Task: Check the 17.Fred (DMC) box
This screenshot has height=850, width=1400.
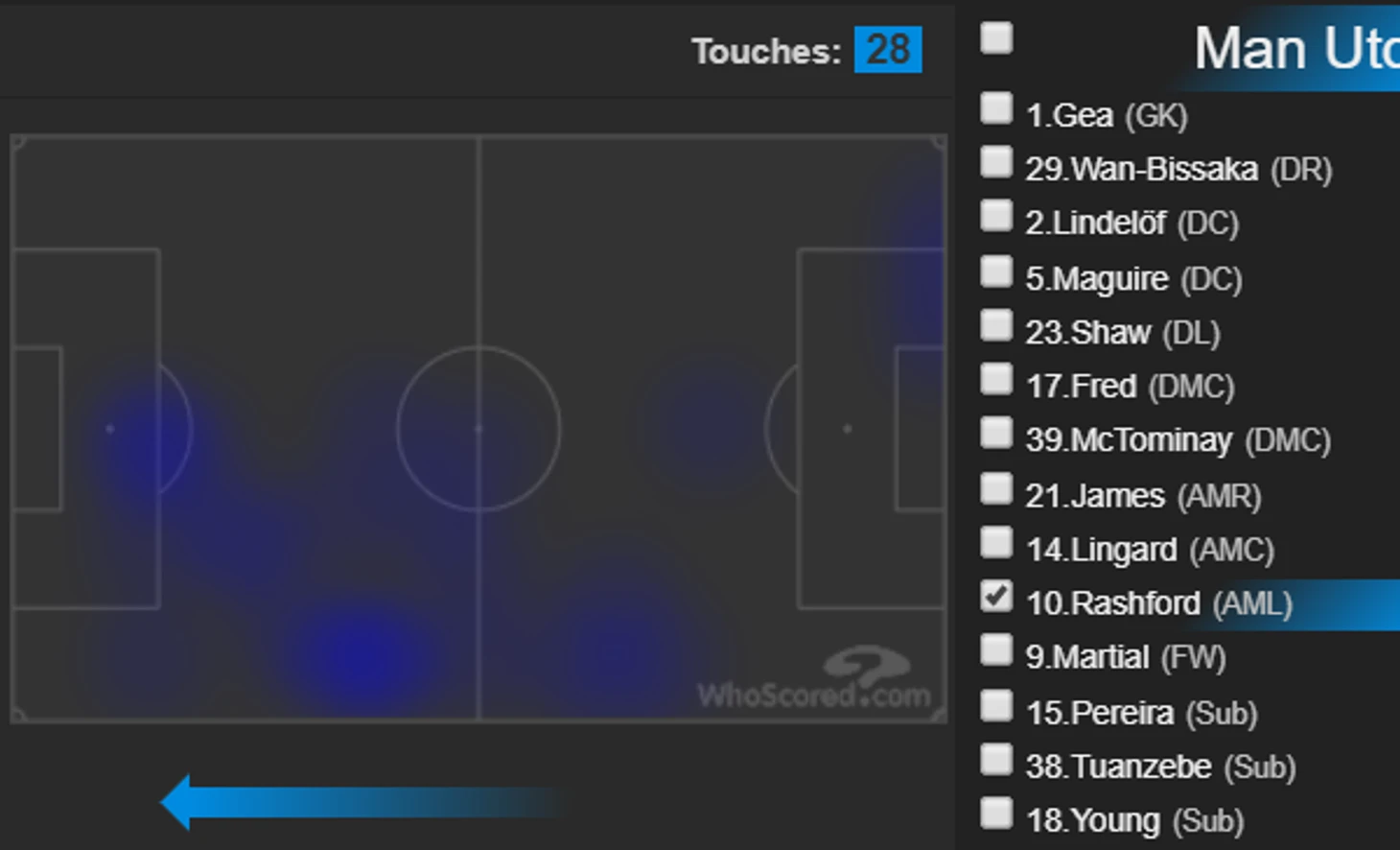Action: [996, 379]
